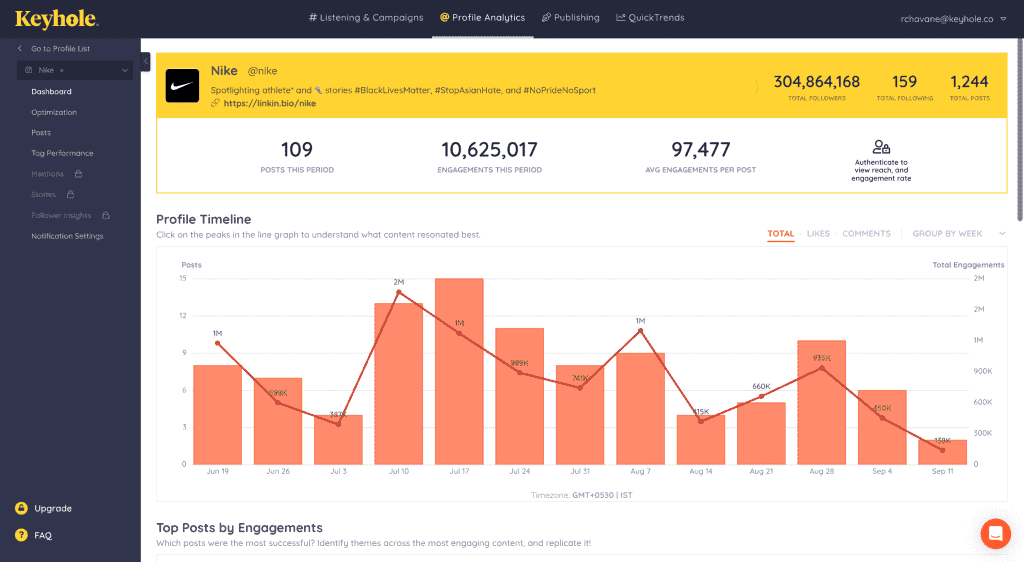The image size is (1024, 562).
Task: Click Authenticate to view reach text
Action: point(881,170)
